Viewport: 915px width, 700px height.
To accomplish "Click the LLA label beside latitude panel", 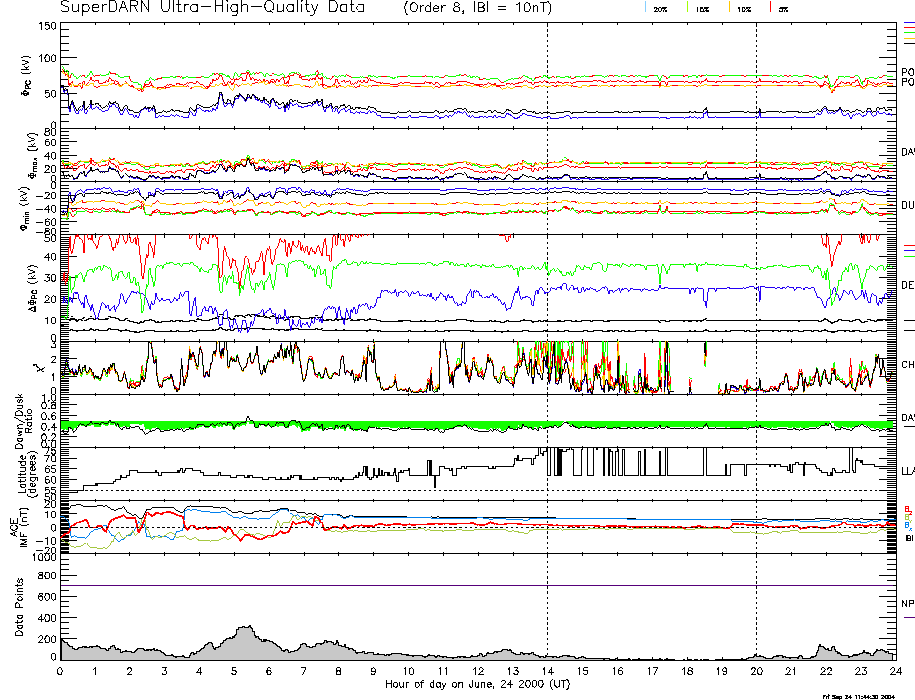I will point(908,470).
